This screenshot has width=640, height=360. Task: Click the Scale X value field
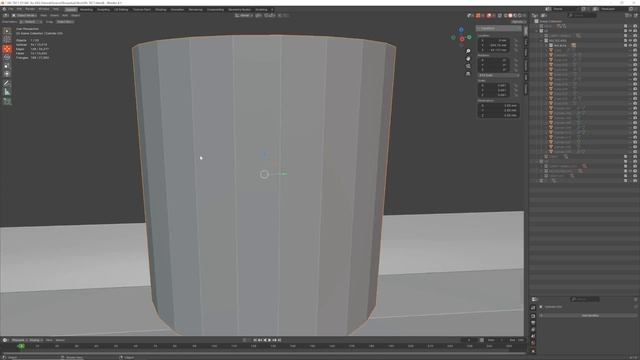[495, 85]
